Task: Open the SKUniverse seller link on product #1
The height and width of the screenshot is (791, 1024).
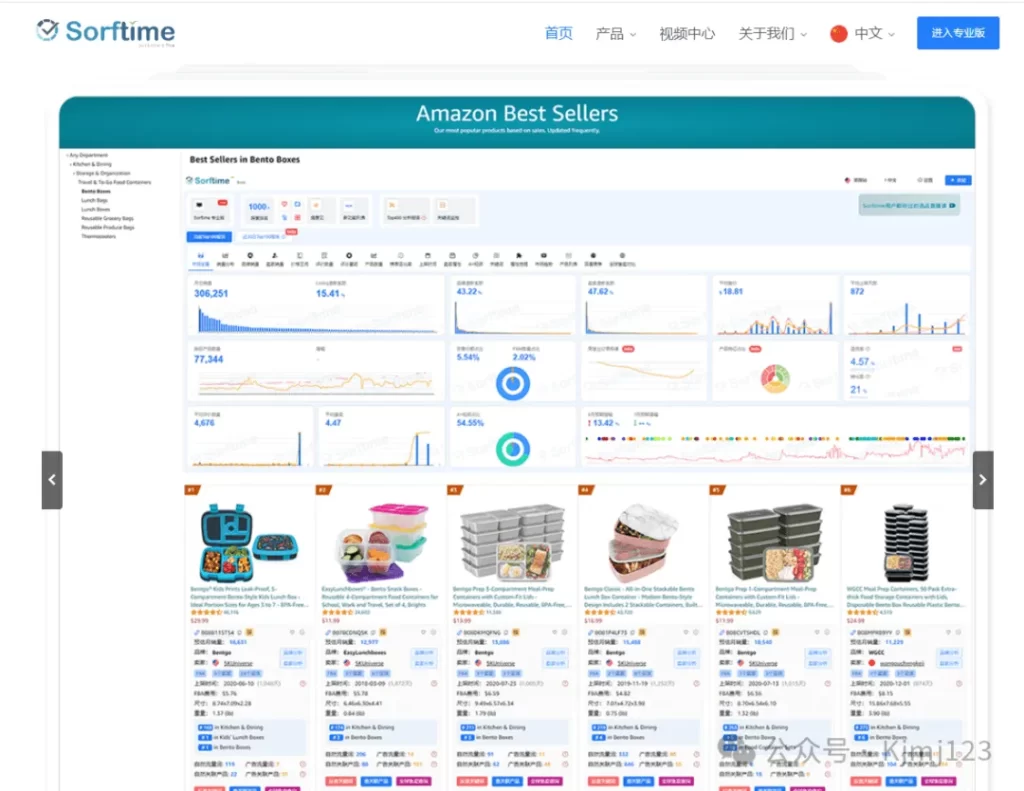Action: pos(238,663)
